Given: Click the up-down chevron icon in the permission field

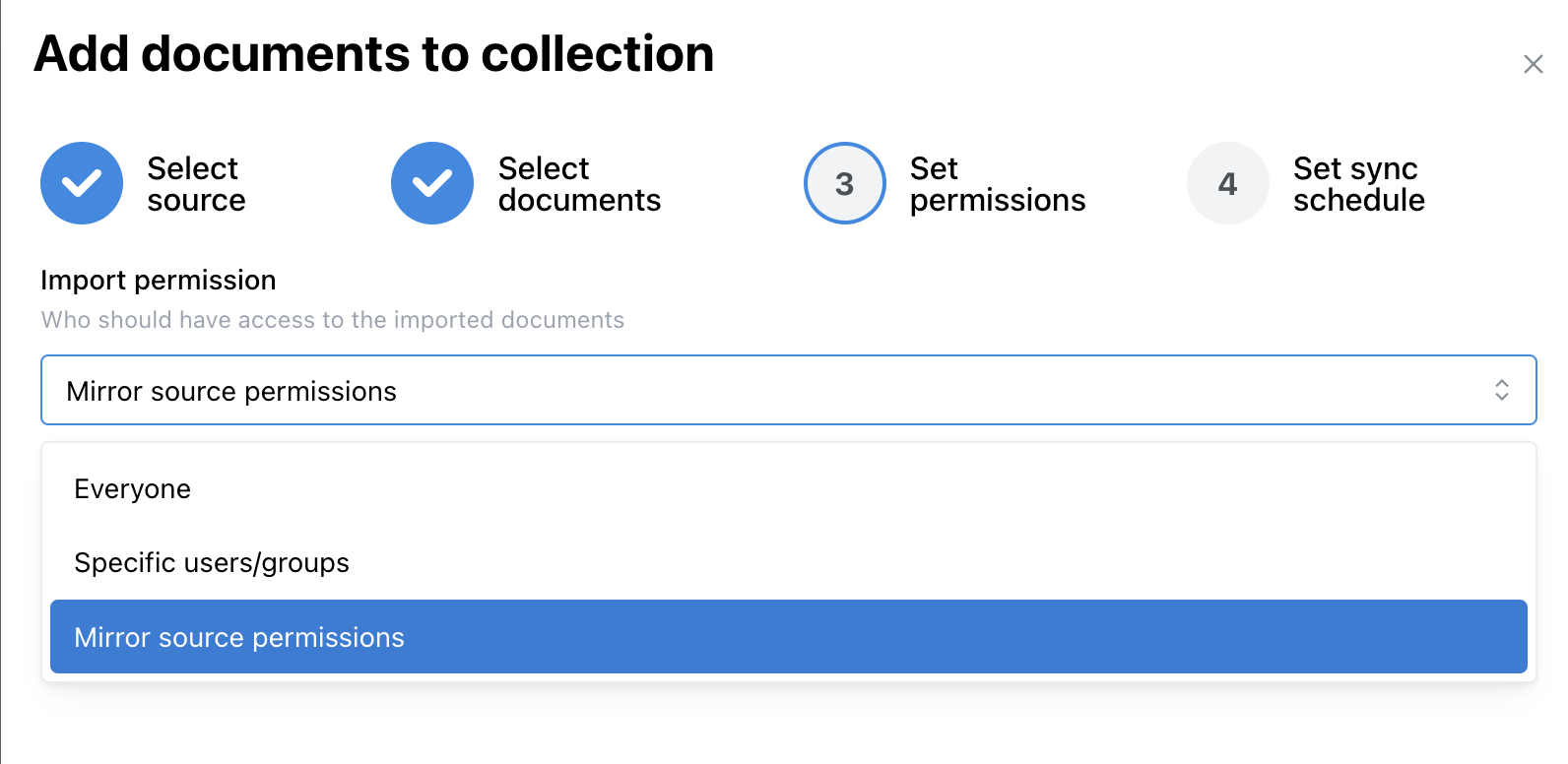Looking at the screenshot, I should click(x=1501, y=390).
